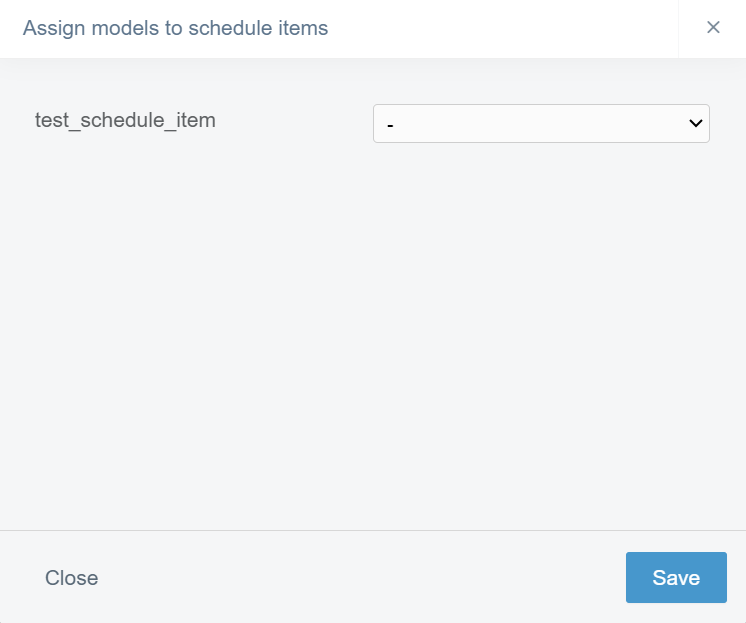Click the down arrow of the select box
The height and width of the screenshot is (623, 746).
tap(695, 124)
